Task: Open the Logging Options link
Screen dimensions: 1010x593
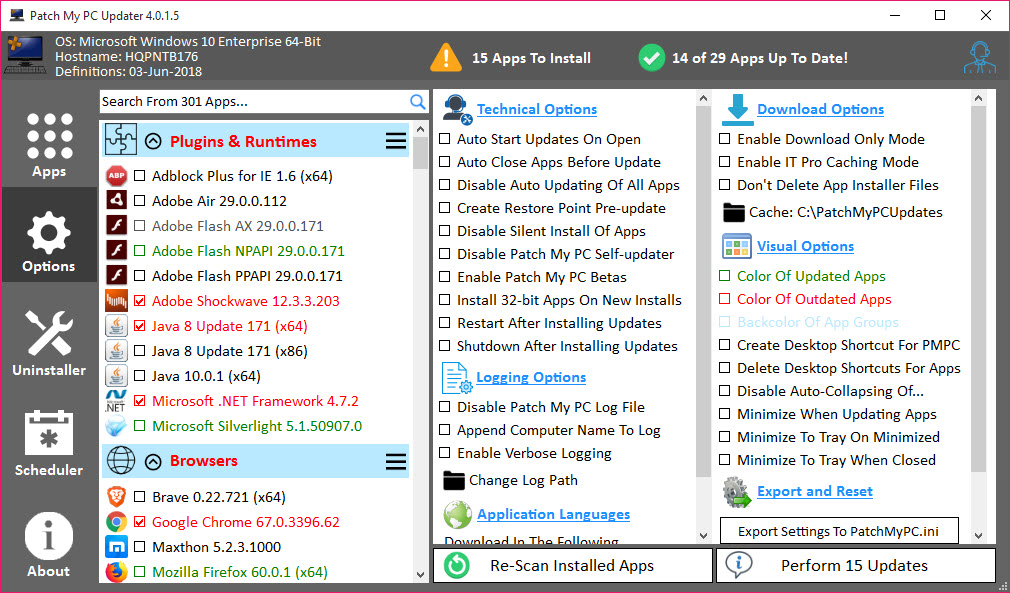Action: click(x=531, y=377)
